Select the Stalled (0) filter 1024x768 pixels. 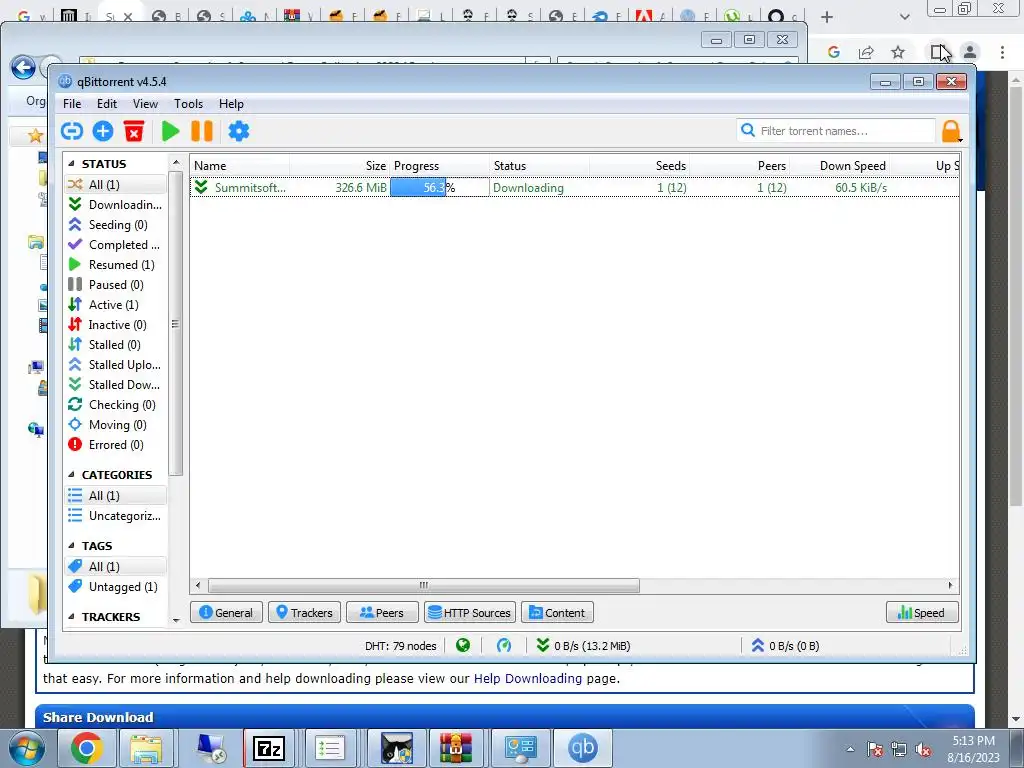click(116, 345)
